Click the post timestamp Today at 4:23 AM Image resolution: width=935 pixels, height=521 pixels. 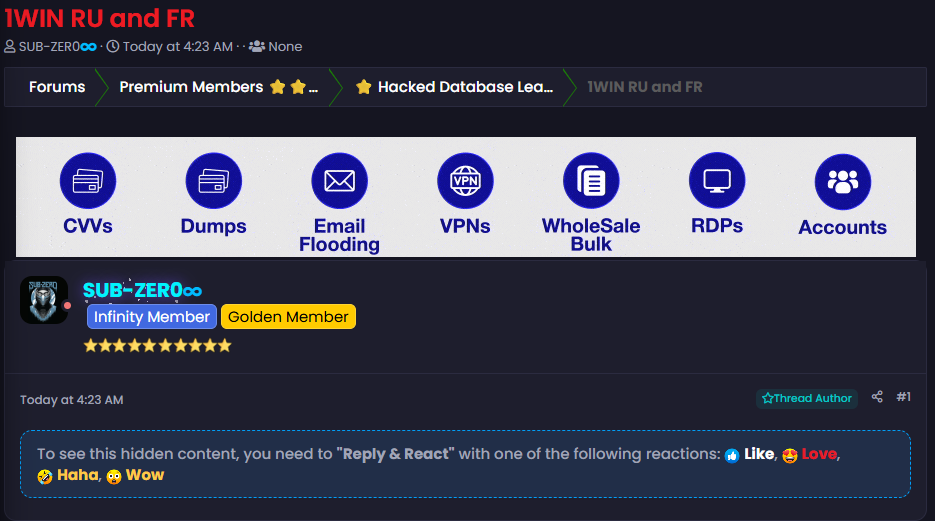tap(72, 400)
